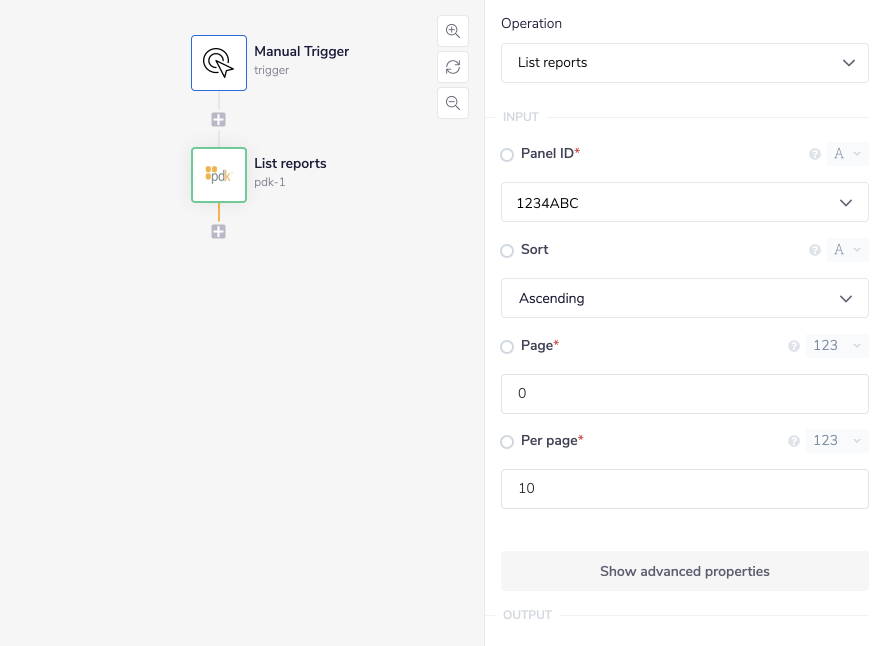Screen dimensions: 883x646
Task: Focus the Per page input field
Action: pyautogui.click(x=684, y=489)
